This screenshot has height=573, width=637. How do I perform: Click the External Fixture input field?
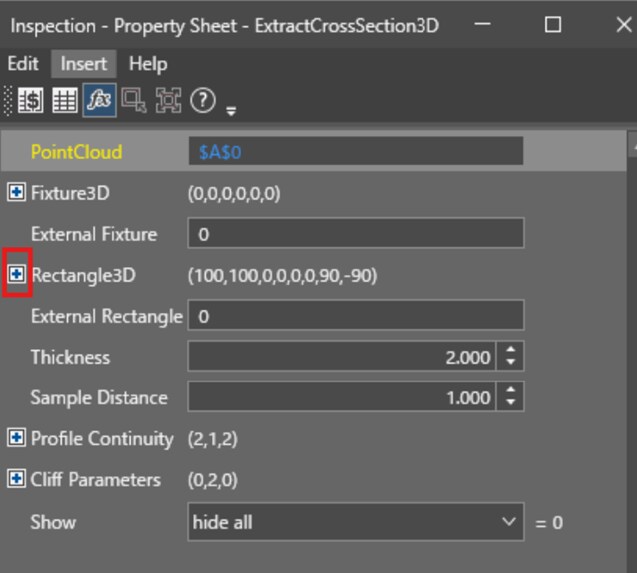[355, 234]
